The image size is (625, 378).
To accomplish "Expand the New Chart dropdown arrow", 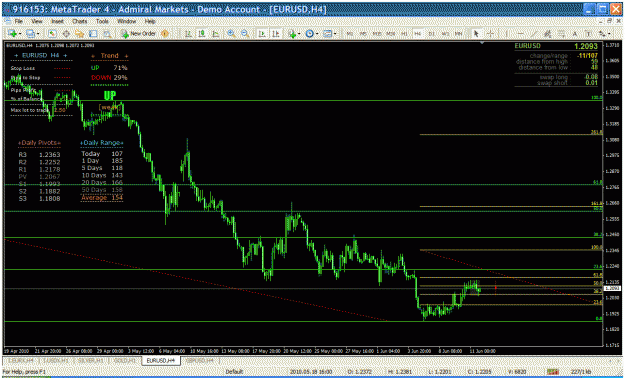I will click(x=19, y=34).
